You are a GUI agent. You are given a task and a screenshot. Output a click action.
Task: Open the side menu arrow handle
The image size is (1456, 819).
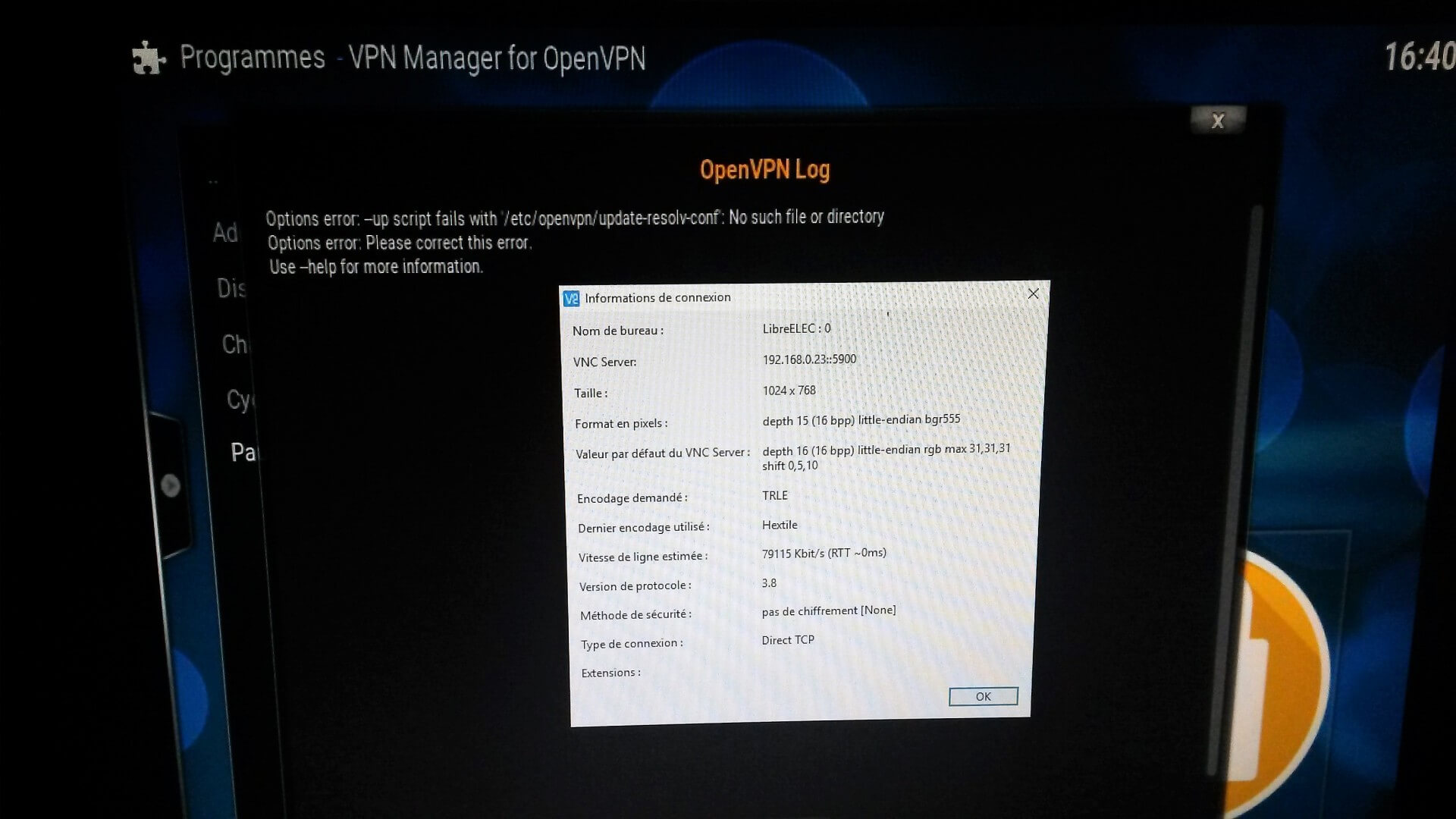(x=171, y=485)
